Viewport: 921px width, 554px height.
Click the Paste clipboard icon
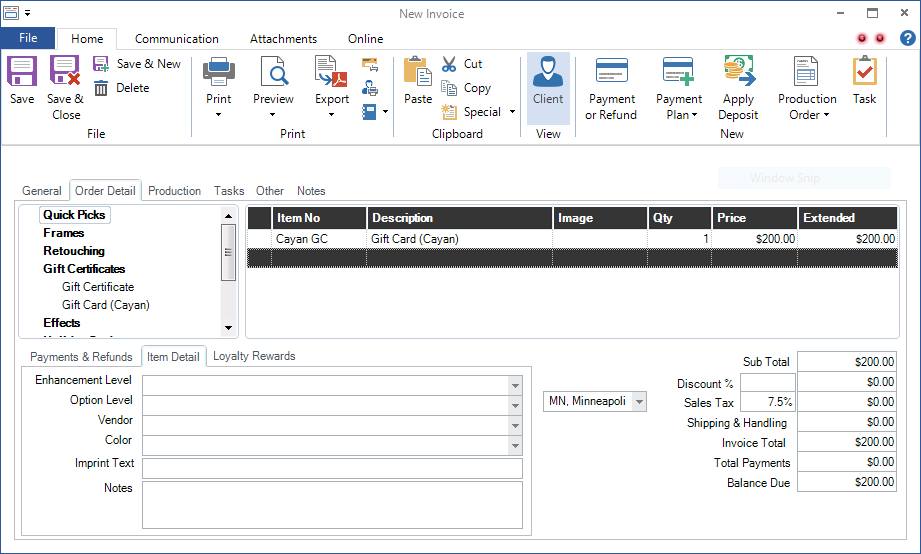[418, 71]
